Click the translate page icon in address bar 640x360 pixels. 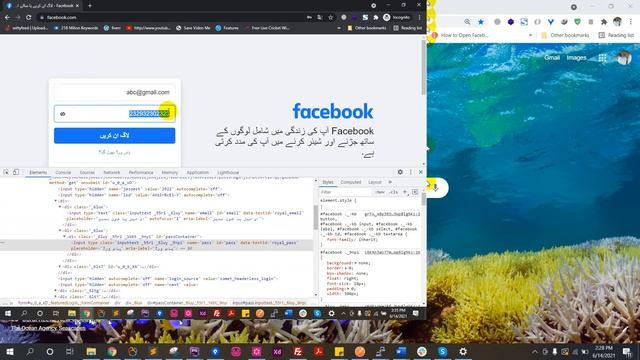(320, 17)
